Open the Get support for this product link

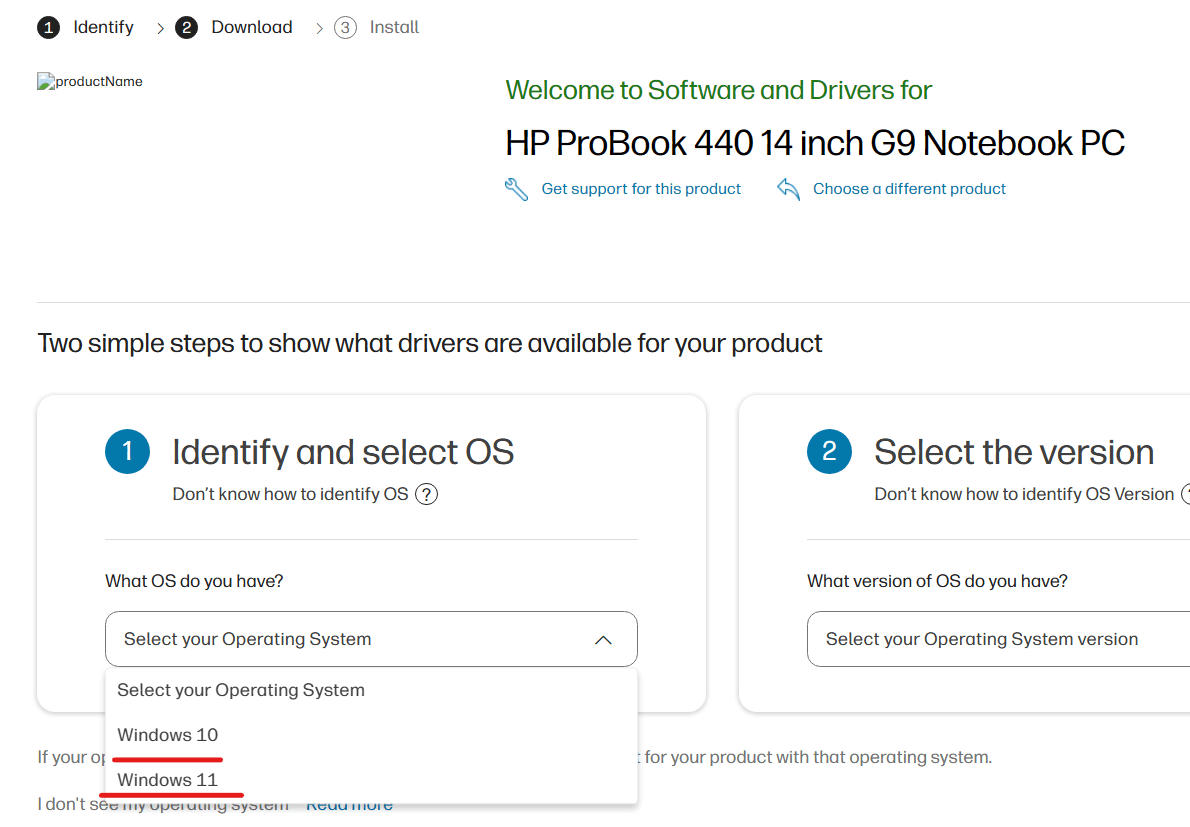pos(641,189)
